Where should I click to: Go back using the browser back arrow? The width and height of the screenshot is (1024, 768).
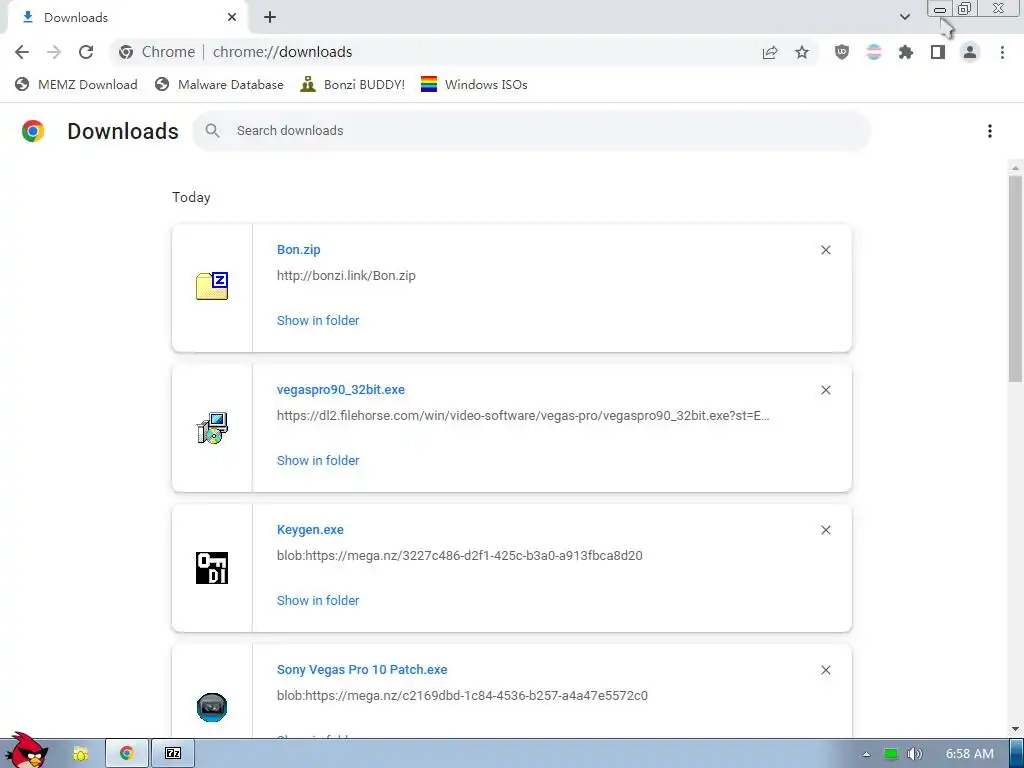coord(22,52)
